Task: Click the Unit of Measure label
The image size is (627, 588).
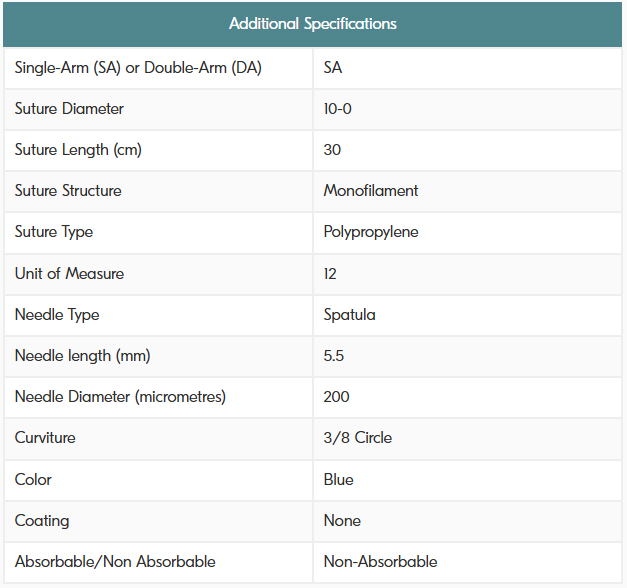Action: click(x=69, y=273)
